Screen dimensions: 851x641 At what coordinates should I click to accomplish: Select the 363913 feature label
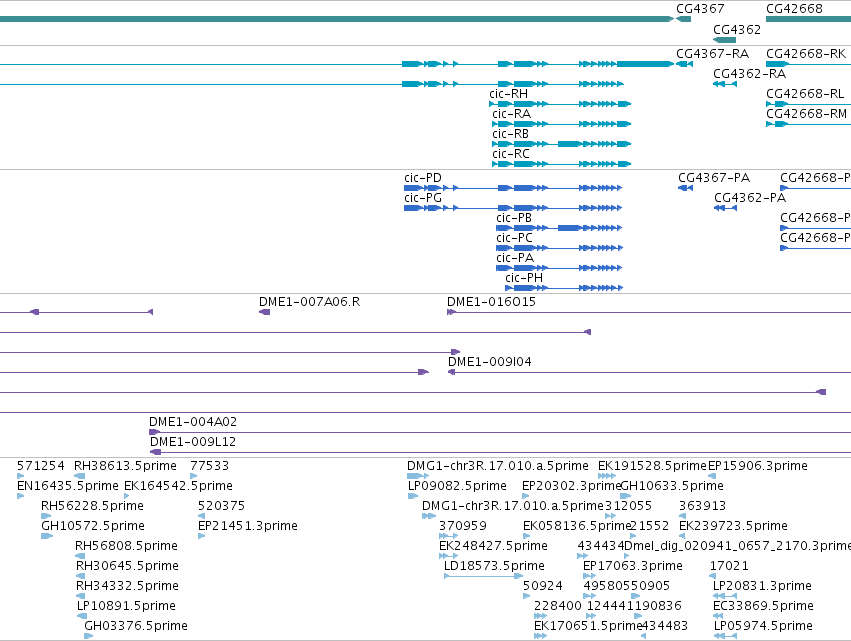tap(702, 506)
